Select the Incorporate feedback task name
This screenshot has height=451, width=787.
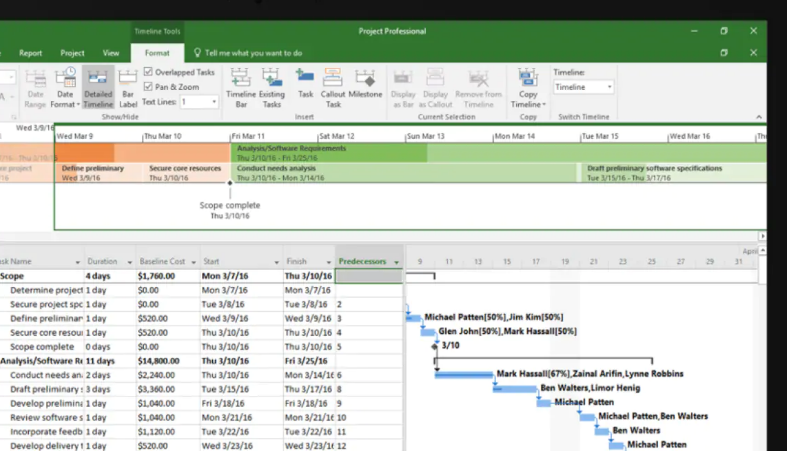pos(46,431)
